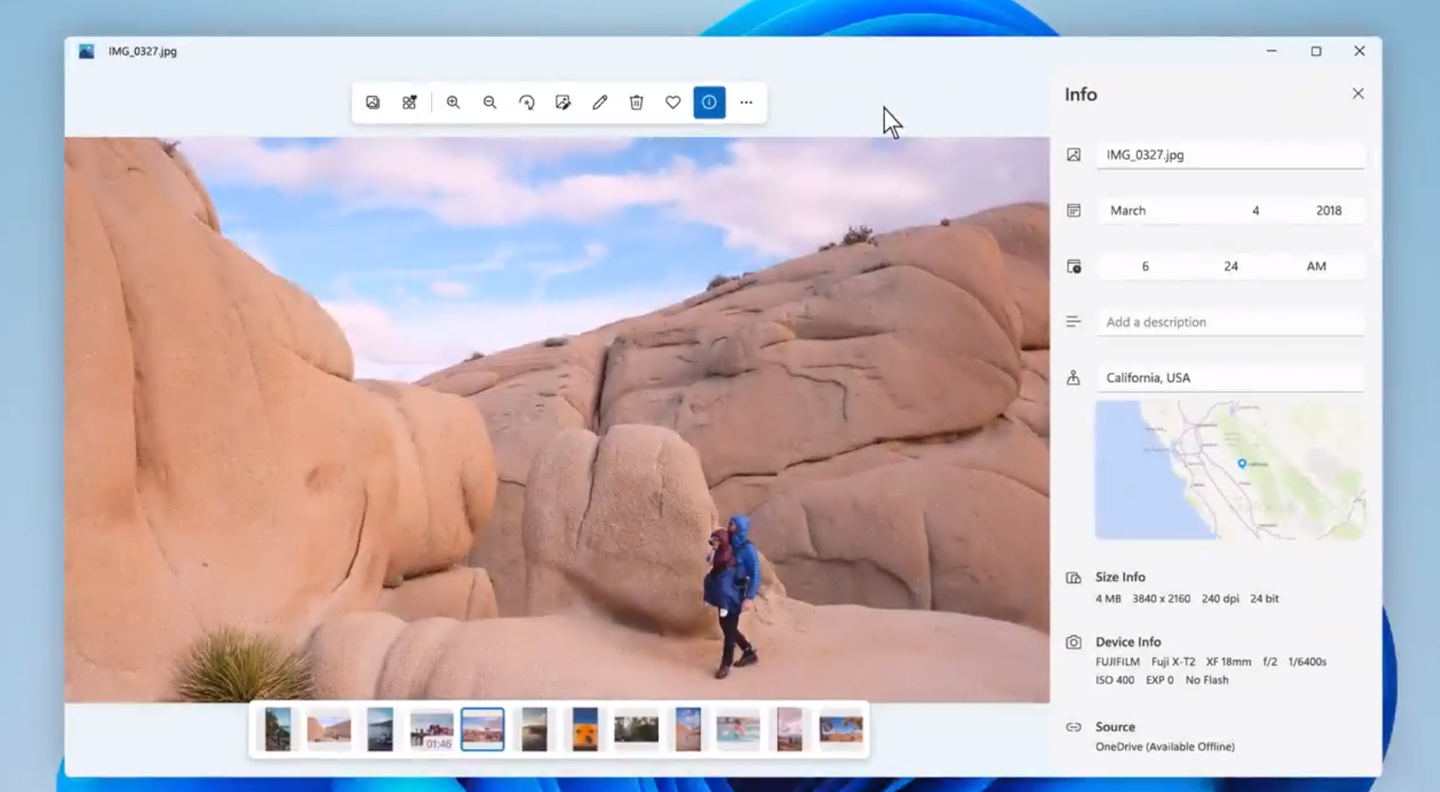Click the Source link icon
This screenshot has height=792, width=1440.
click(x=1074, y=727)
